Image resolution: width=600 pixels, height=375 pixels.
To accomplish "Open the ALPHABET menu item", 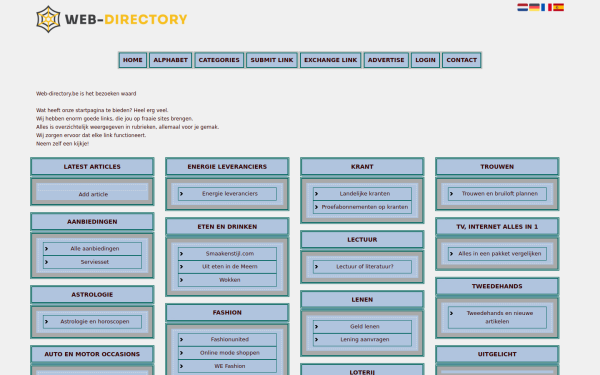I will [x=171, y=60].
